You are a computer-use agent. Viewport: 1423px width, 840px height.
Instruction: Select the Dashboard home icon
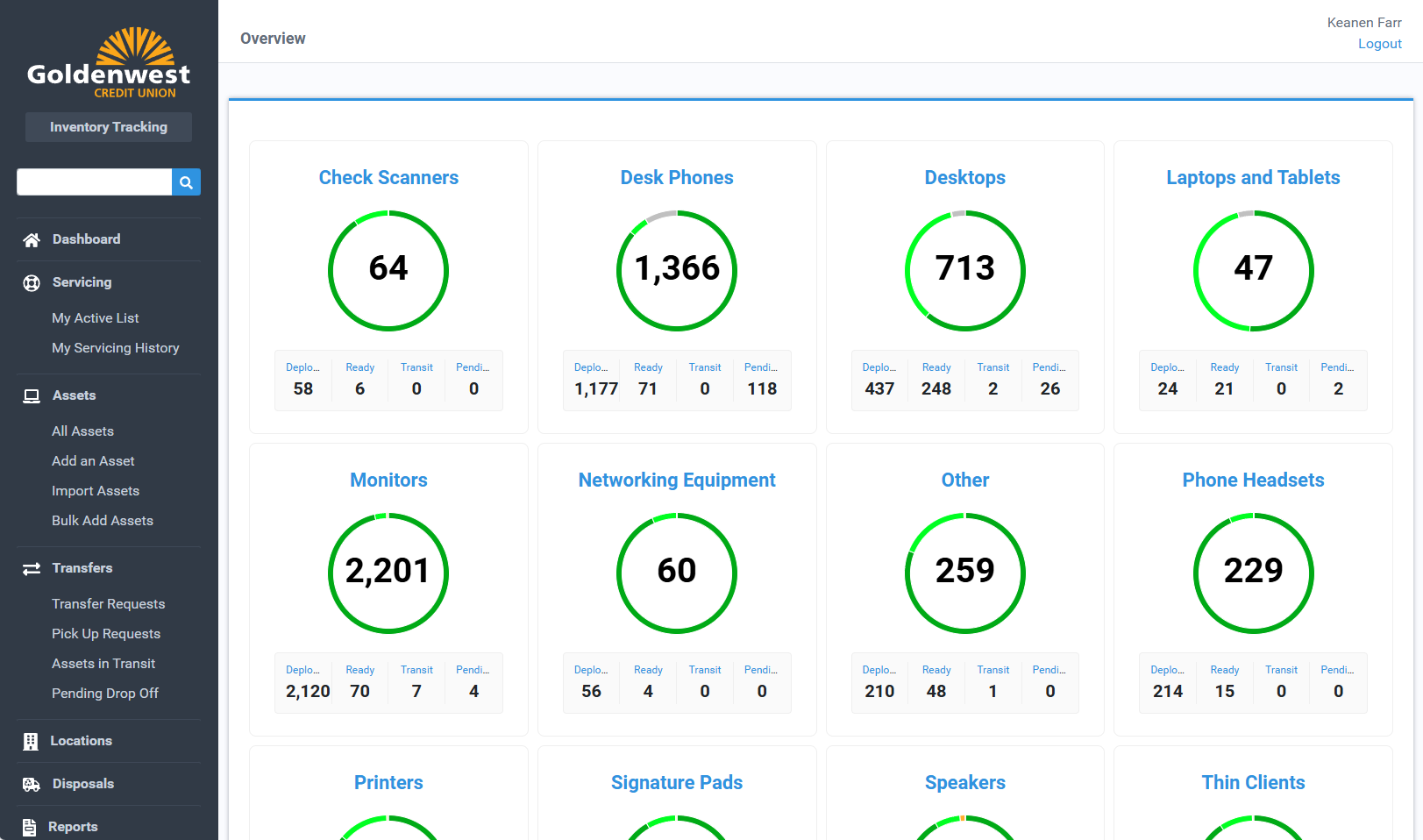(x=32, y=238)
